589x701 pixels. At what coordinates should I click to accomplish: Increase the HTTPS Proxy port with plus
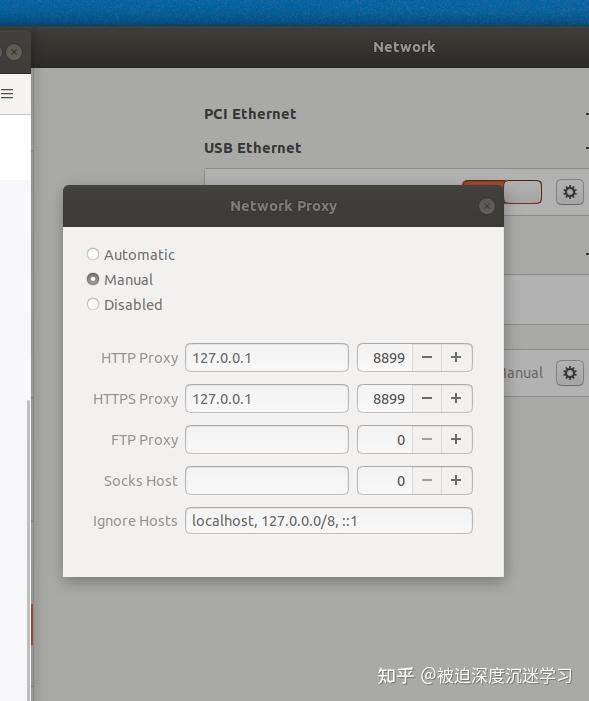coord(457,398)
